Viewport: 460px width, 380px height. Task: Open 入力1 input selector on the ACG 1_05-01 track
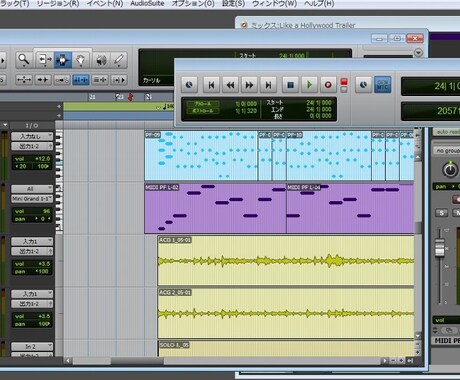coord(32,241)
